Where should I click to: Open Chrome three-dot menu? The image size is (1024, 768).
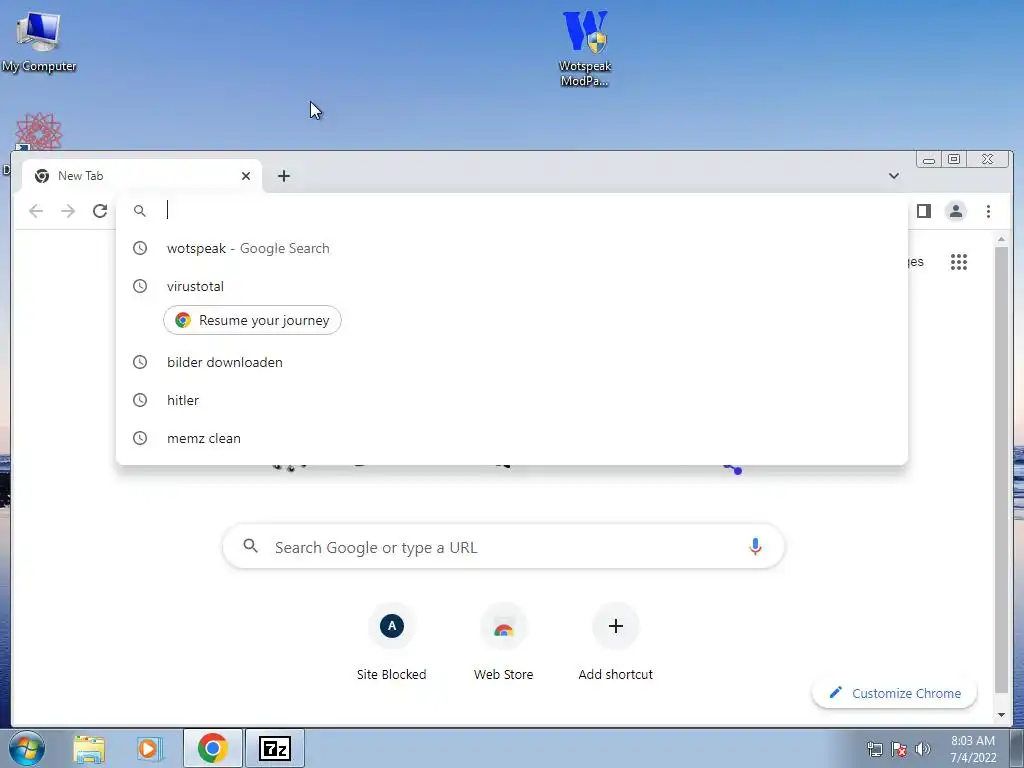988,211
